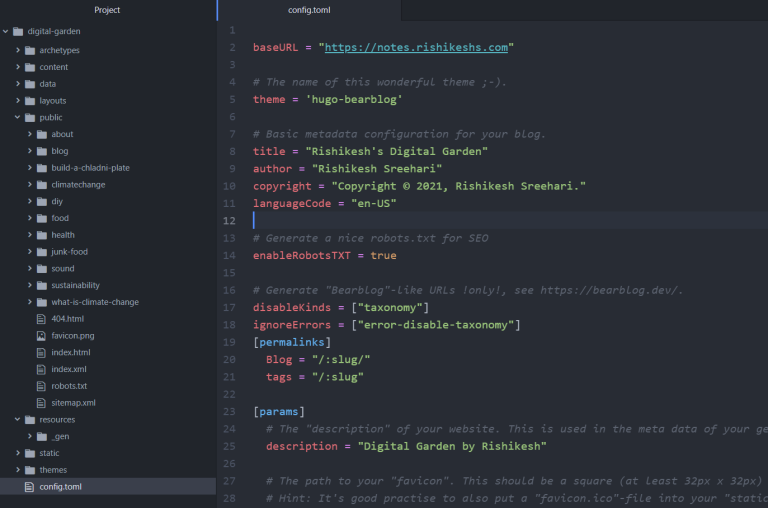The width and height of the screenshot is (768, 508).
Task: Click the what-is-climate-change folder icon
Action: pyautogui.click(x=42, y=302)
